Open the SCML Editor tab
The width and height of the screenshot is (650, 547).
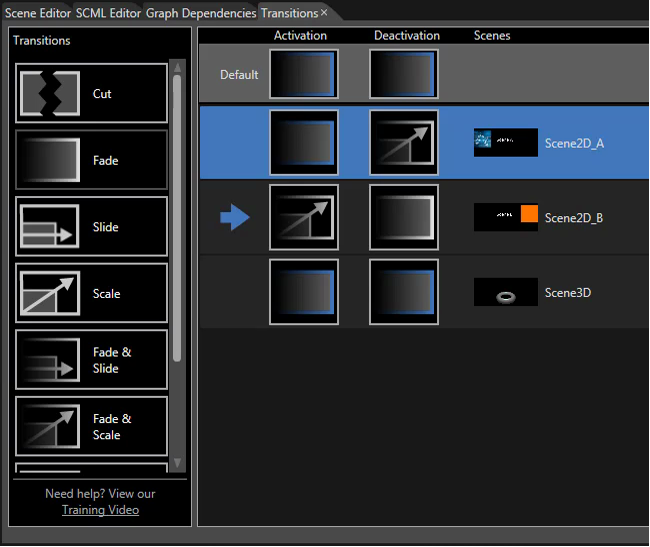point(109,13)
